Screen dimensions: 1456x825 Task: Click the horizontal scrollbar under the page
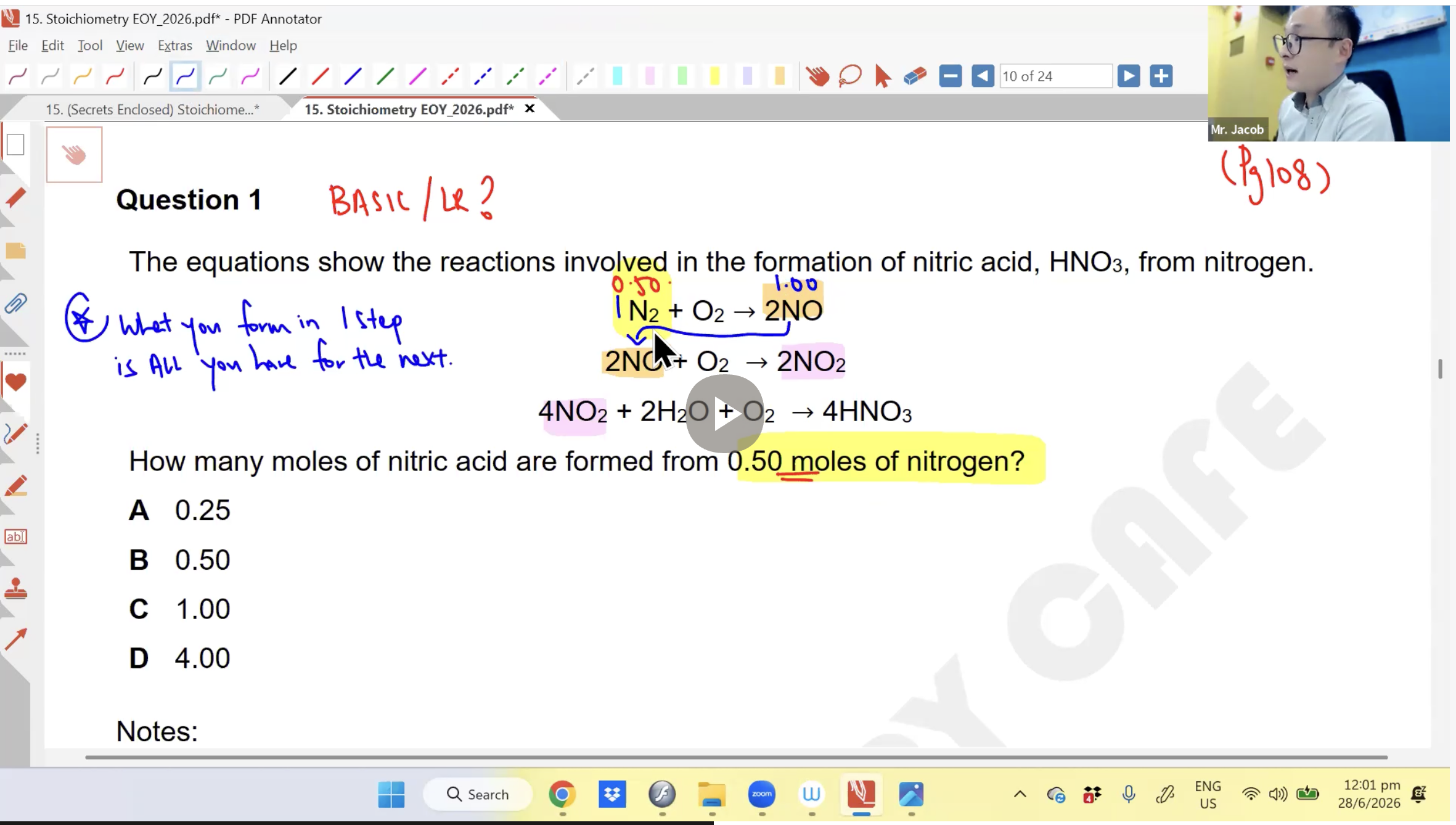click(x=736, y=757)
